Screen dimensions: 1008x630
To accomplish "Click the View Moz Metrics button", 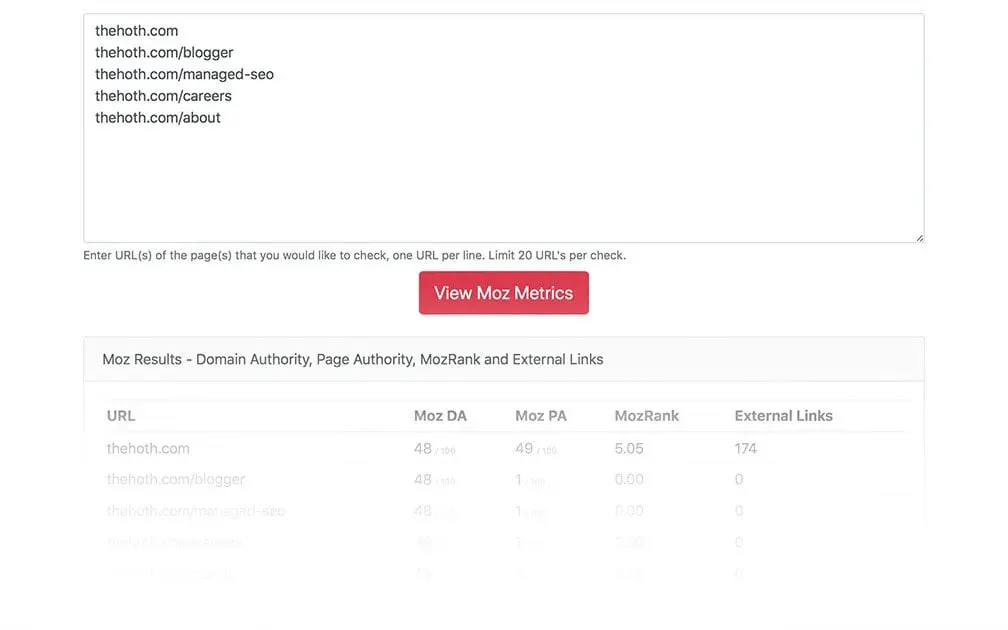I will [503, 293].
